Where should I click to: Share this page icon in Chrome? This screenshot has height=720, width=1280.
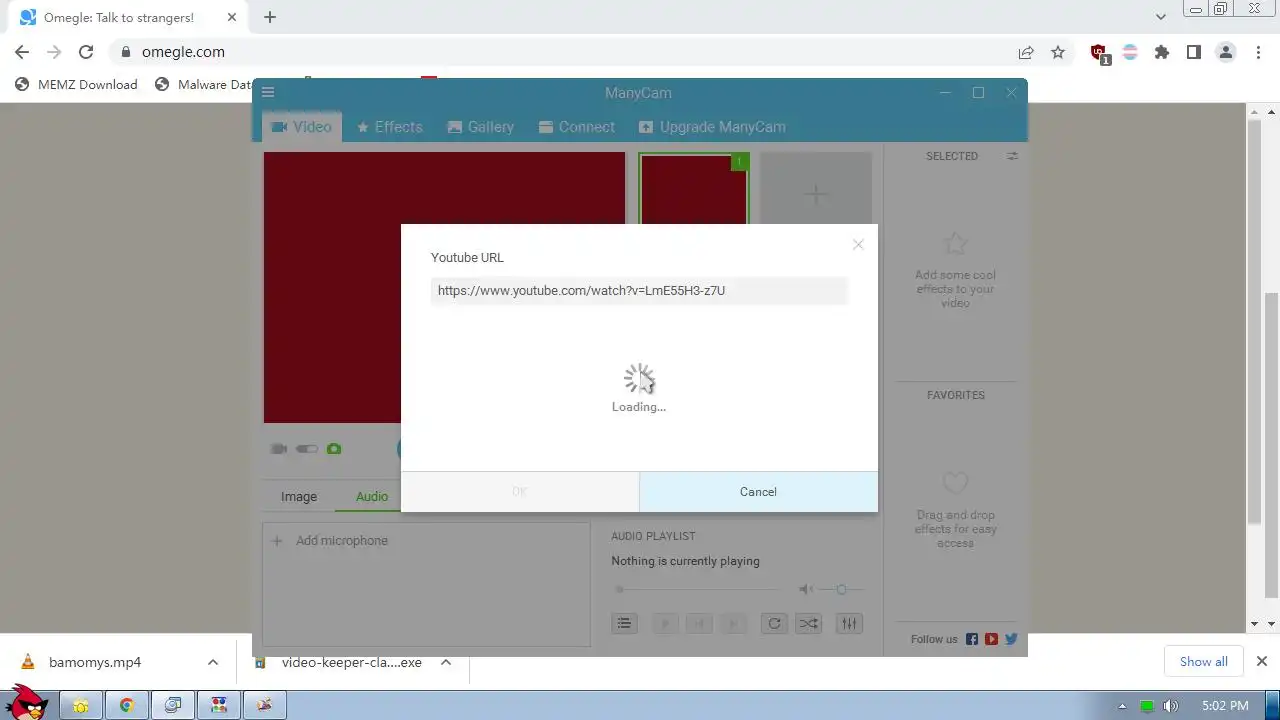click(1026, 52)
